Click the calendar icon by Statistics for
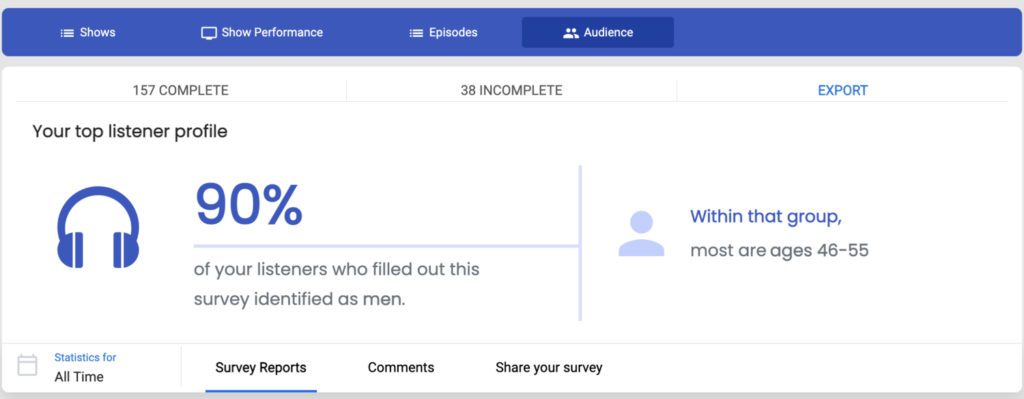Viewport: 1024px width, 399px height. (x=27, y=365)
